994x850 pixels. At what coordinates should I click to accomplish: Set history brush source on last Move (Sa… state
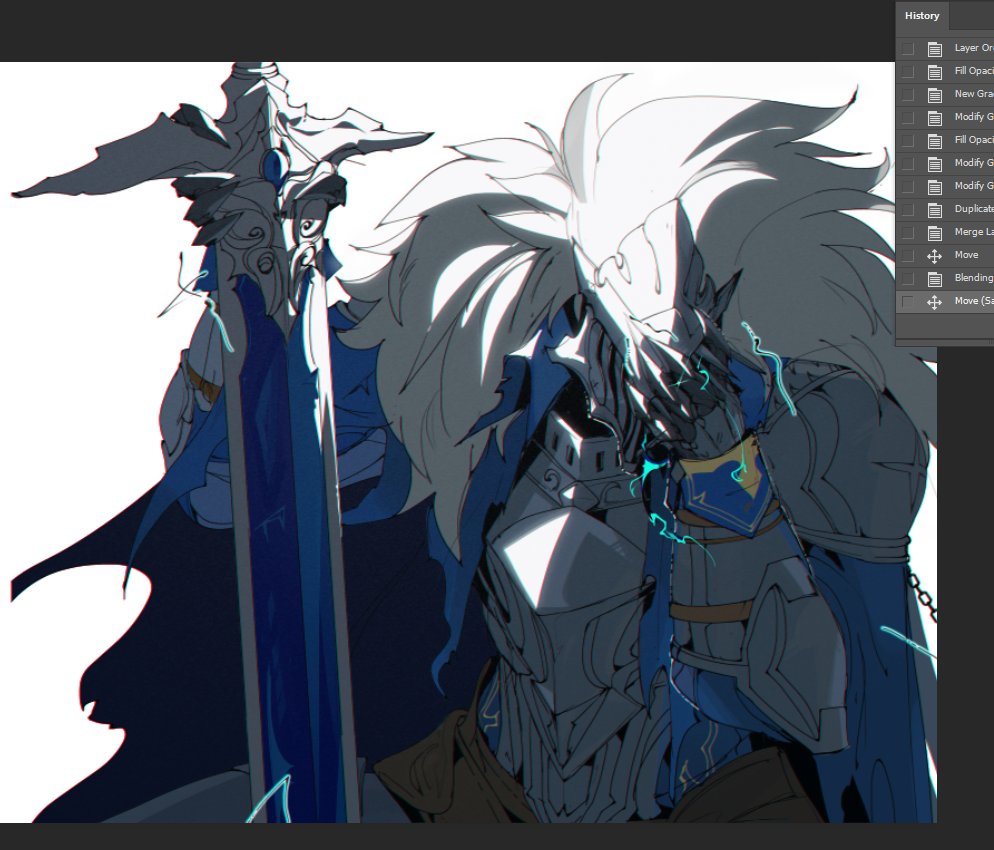point(908,302)
